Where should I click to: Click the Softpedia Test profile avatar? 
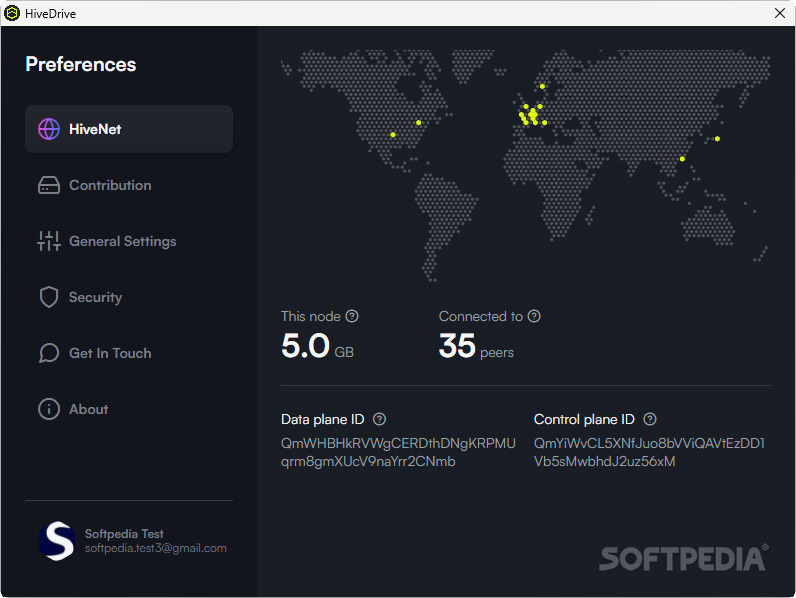pos(57,541)
